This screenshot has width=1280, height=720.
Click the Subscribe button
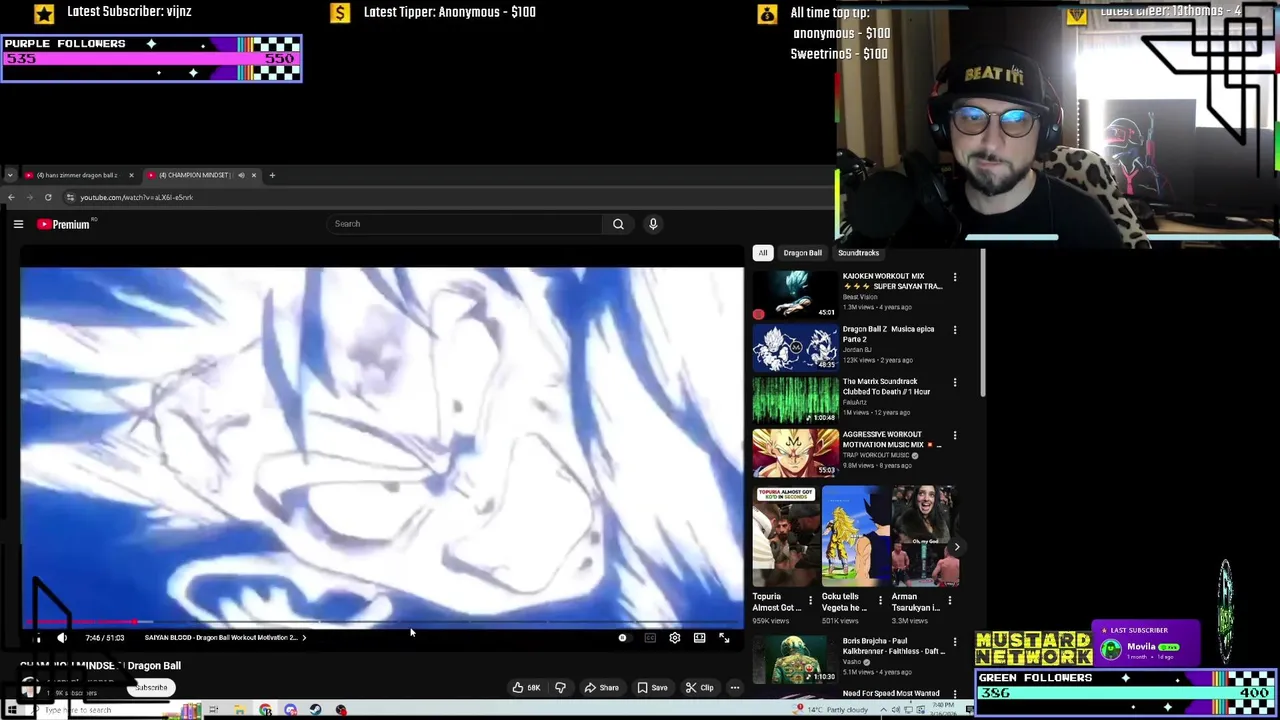pyautogui.click(x=151, y=688)
